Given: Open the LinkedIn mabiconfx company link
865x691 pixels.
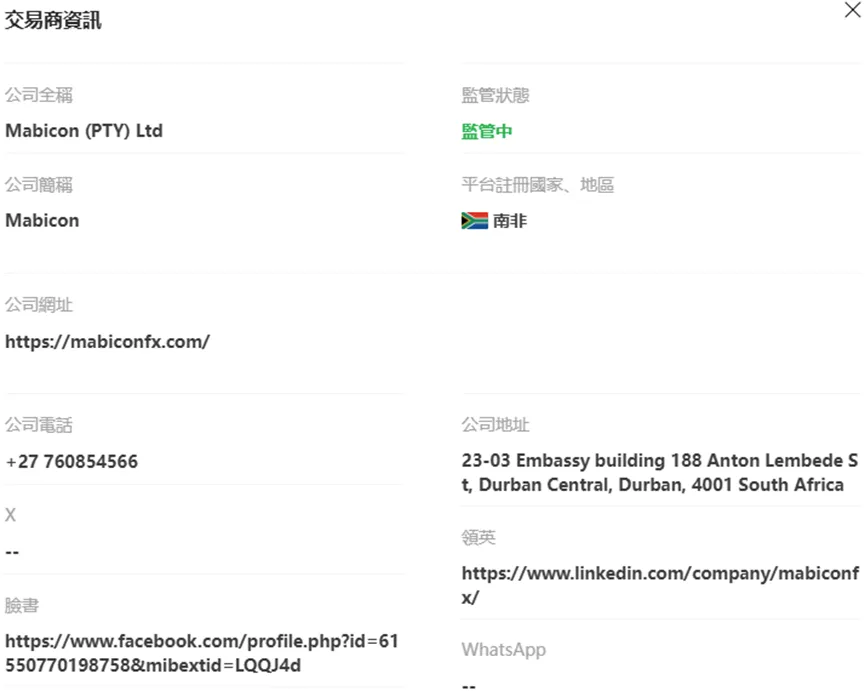Looking at the screenshot, I should coord(660,585).
